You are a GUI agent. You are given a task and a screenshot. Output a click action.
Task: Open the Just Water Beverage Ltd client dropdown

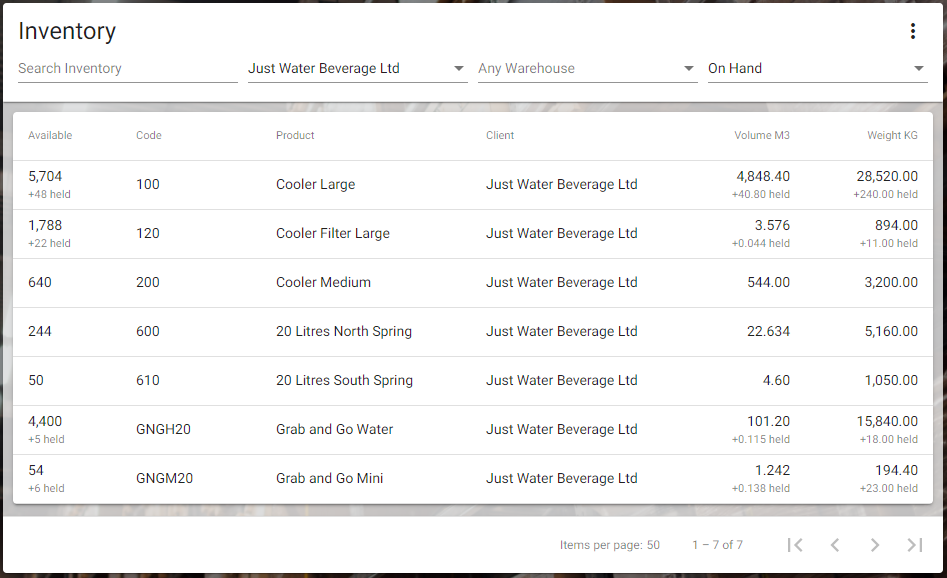[358, 68]
